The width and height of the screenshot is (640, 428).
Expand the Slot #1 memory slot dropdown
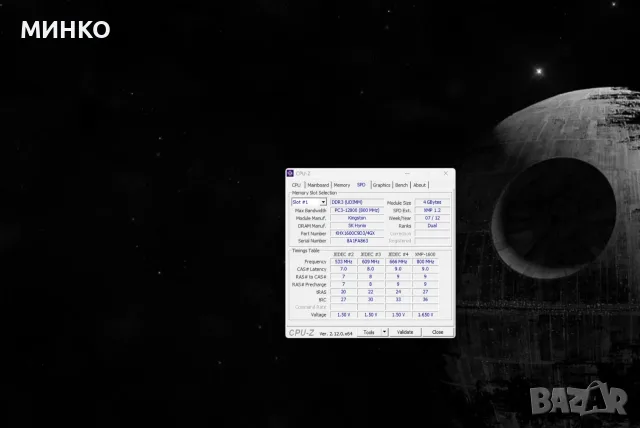323,202
